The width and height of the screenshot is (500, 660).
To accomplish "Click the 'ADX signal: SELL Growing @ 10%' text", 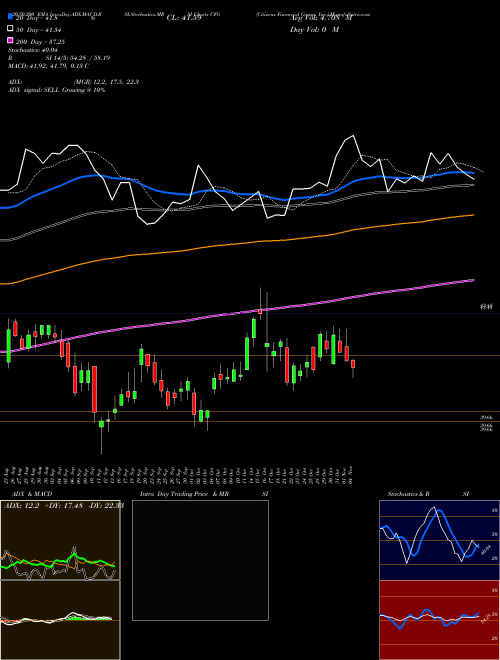I will pyautogui.click(x=56, y=90).
